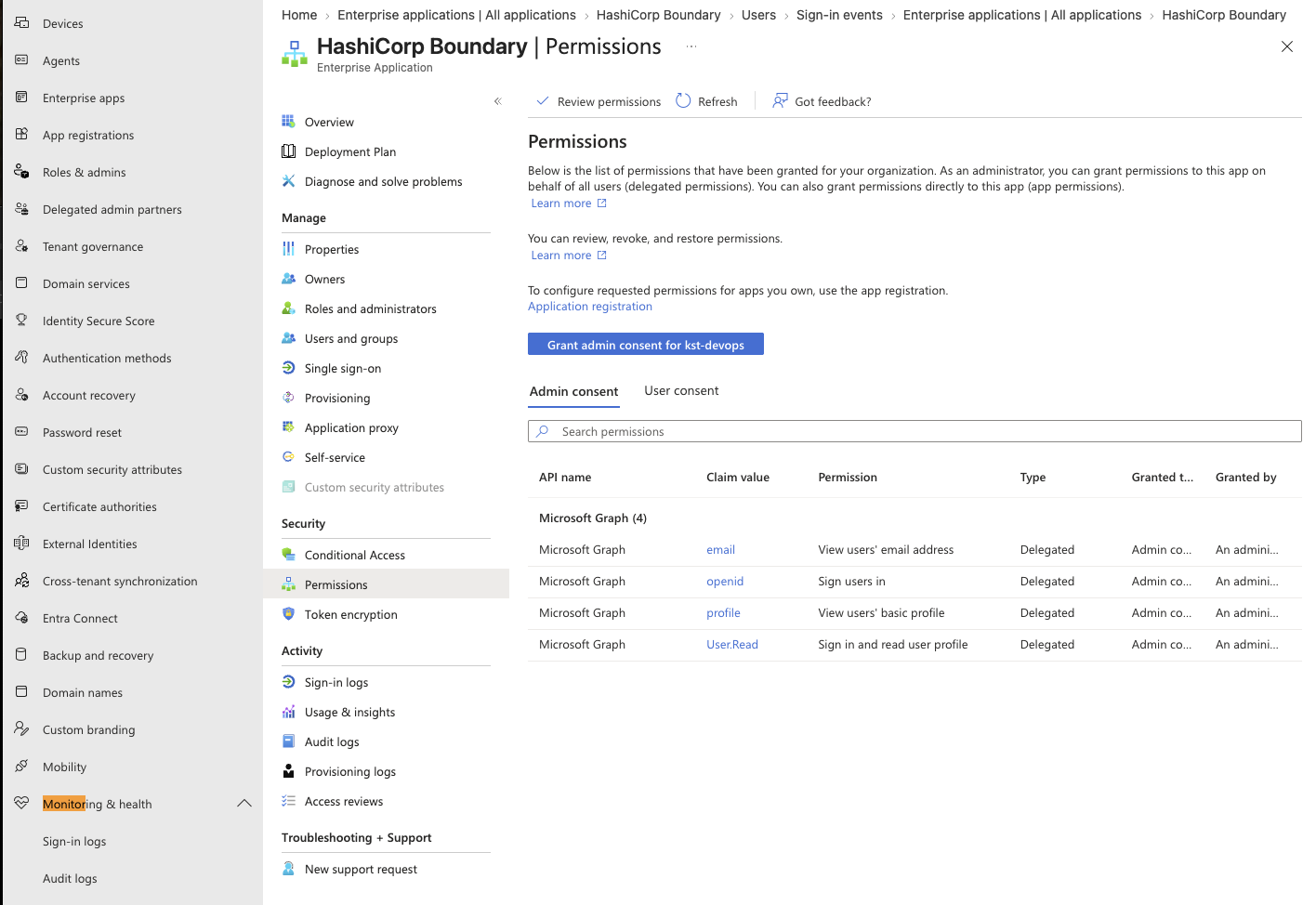This screenshot has width=1316, height=905.
Task: Click the openid claim value link
Action: click(725, 581)
